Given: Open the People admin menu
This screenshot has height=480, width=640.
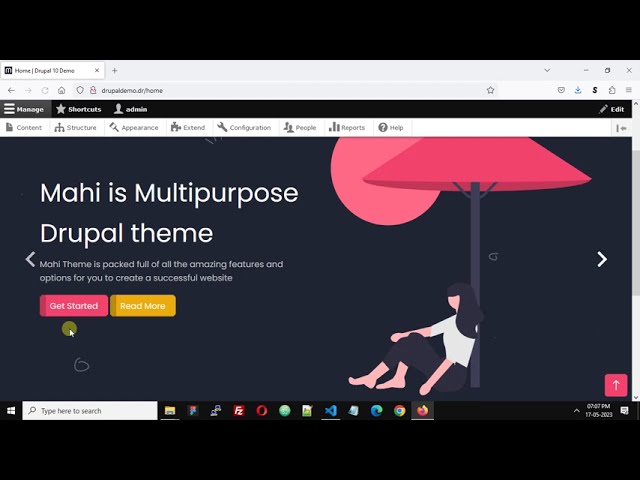Looking at the screenshot, I should tap(300, 128).
